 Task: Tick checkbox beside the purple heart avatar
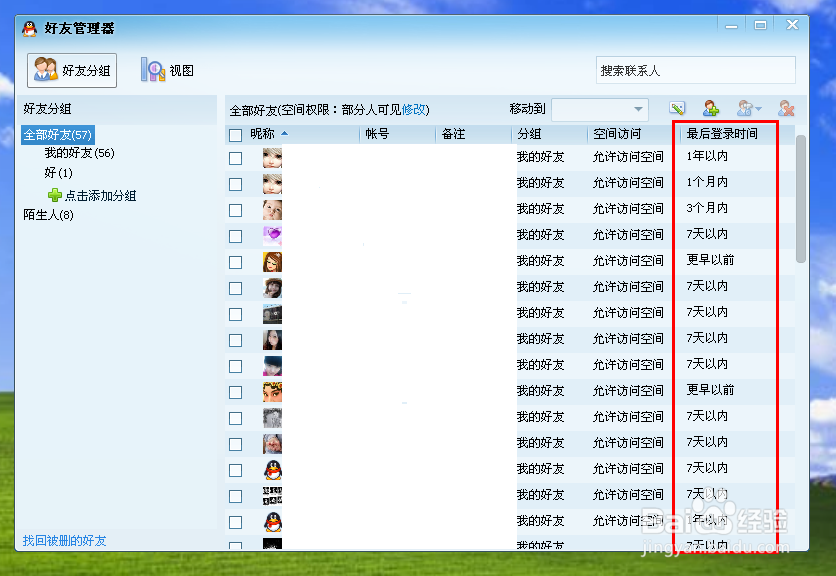(x=235, y=236)
